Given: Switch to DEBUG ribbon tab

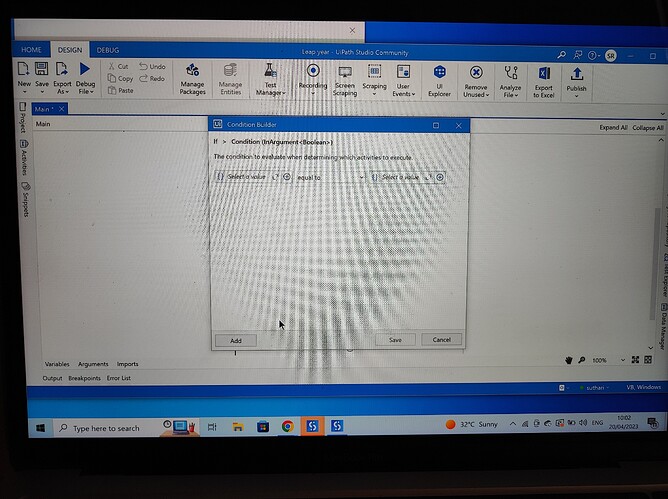Looking at the screenshot, I should tap(108, 50).
